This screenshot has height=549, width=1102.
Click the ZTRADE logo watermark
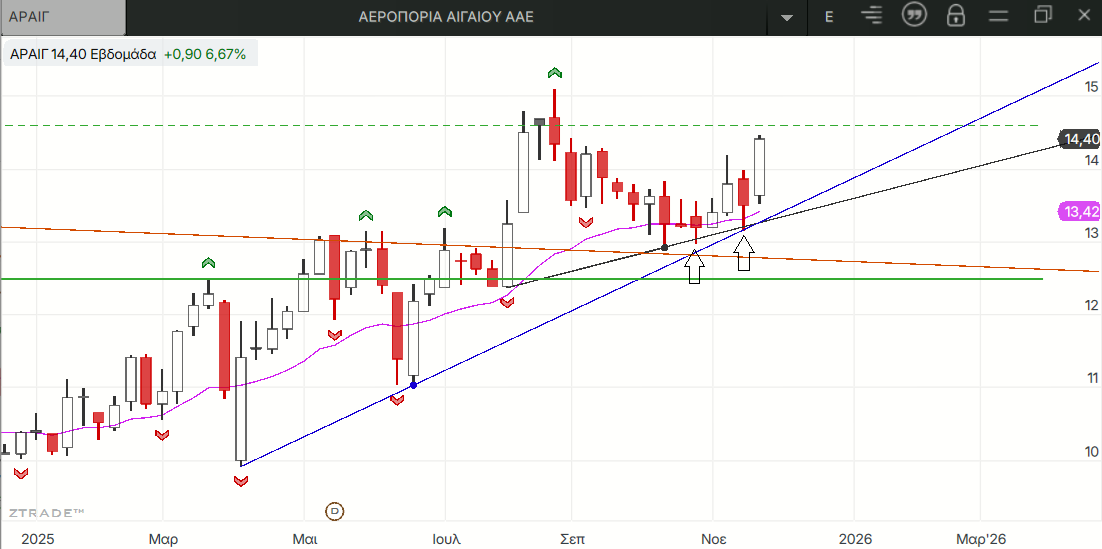pos(47,513)
